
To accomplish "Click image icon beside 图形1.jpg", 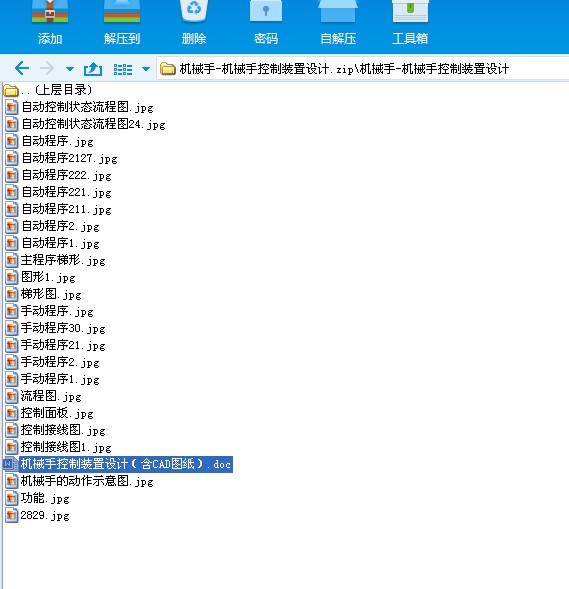I will click(12, 277).
